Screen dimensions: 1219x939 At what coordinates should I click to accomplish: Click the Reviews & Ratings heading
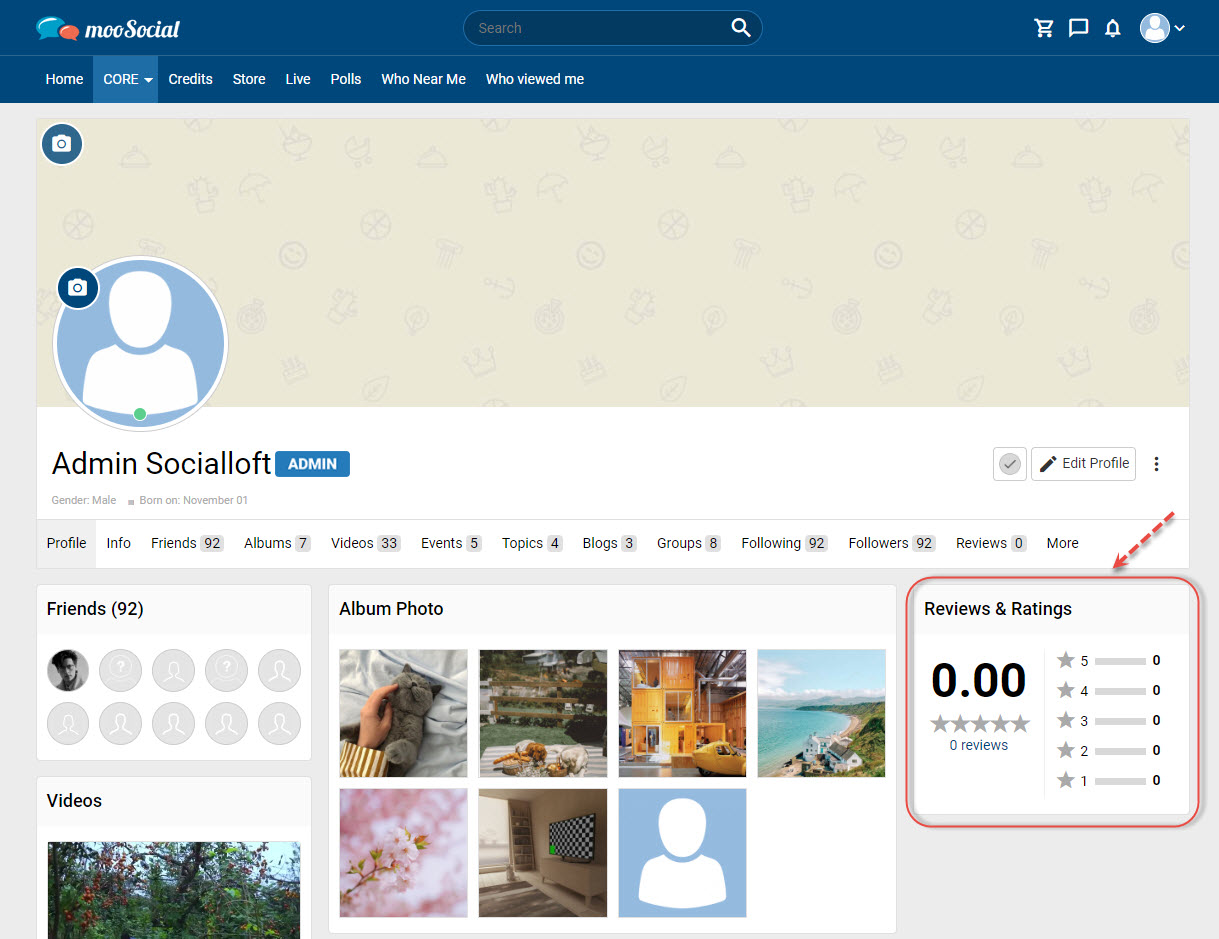coord(998,609)
